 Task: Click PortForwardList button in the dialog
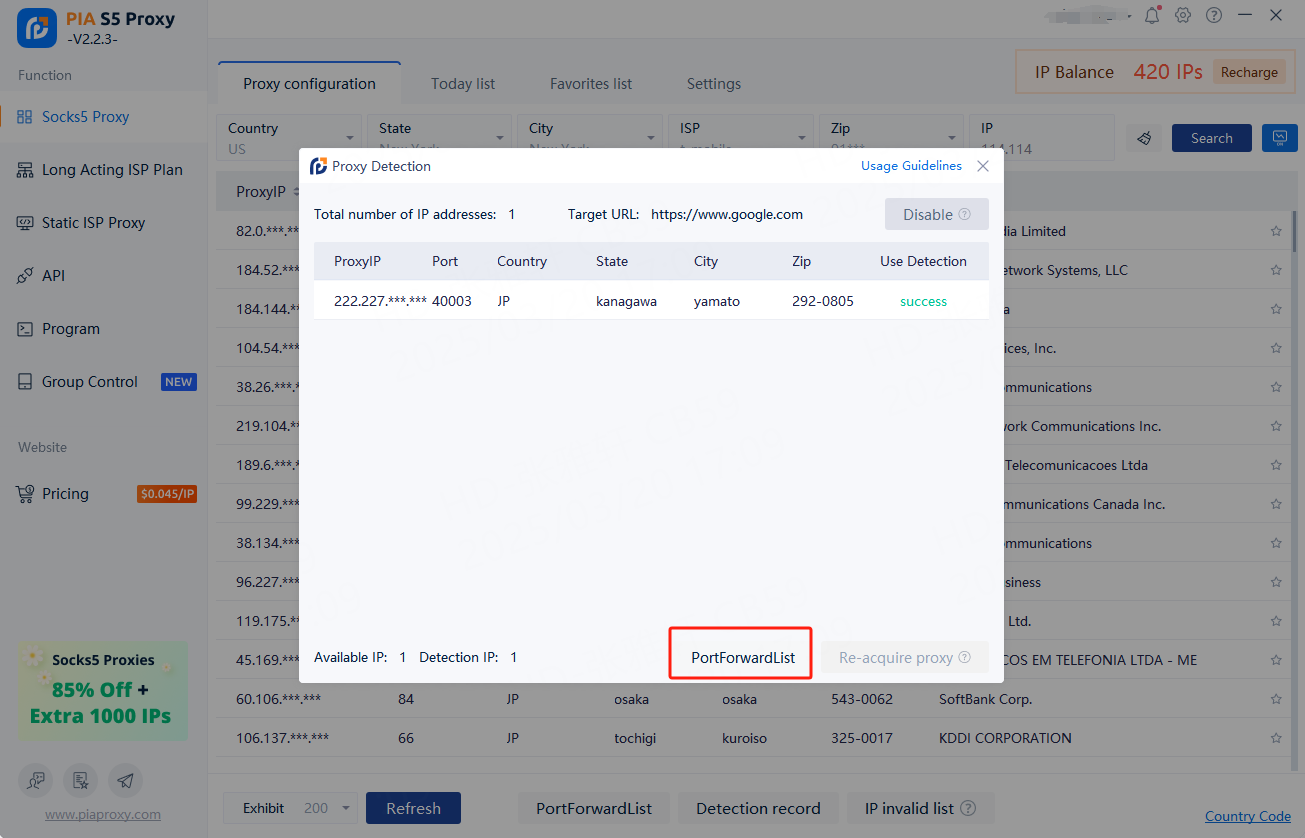[742, 657]
